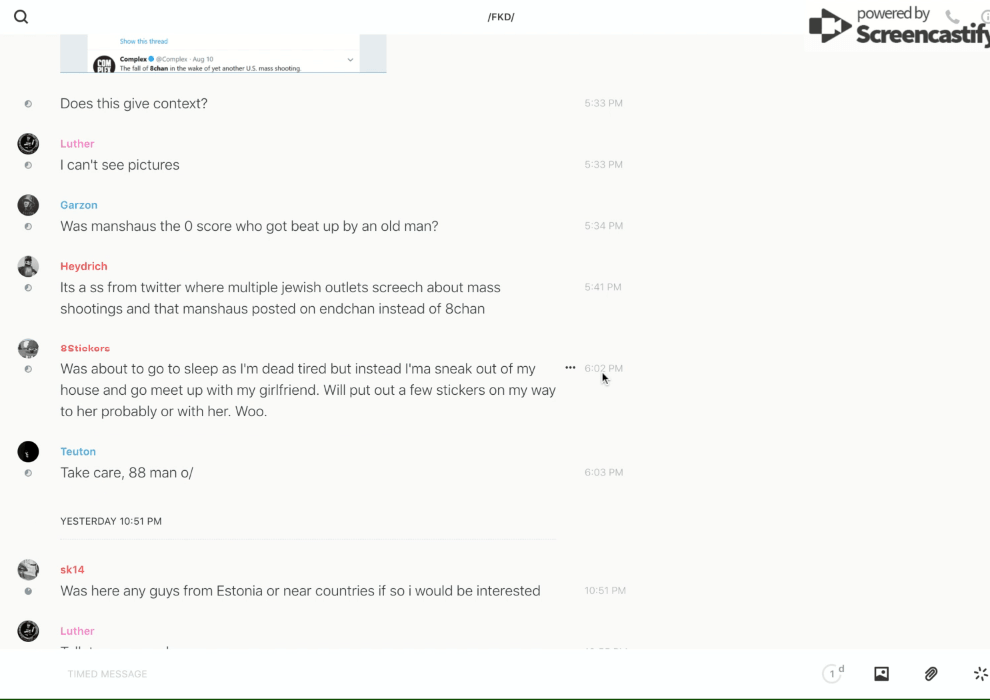
Task: Click Teuton's black avatar
Action: [x=28, y=452]
